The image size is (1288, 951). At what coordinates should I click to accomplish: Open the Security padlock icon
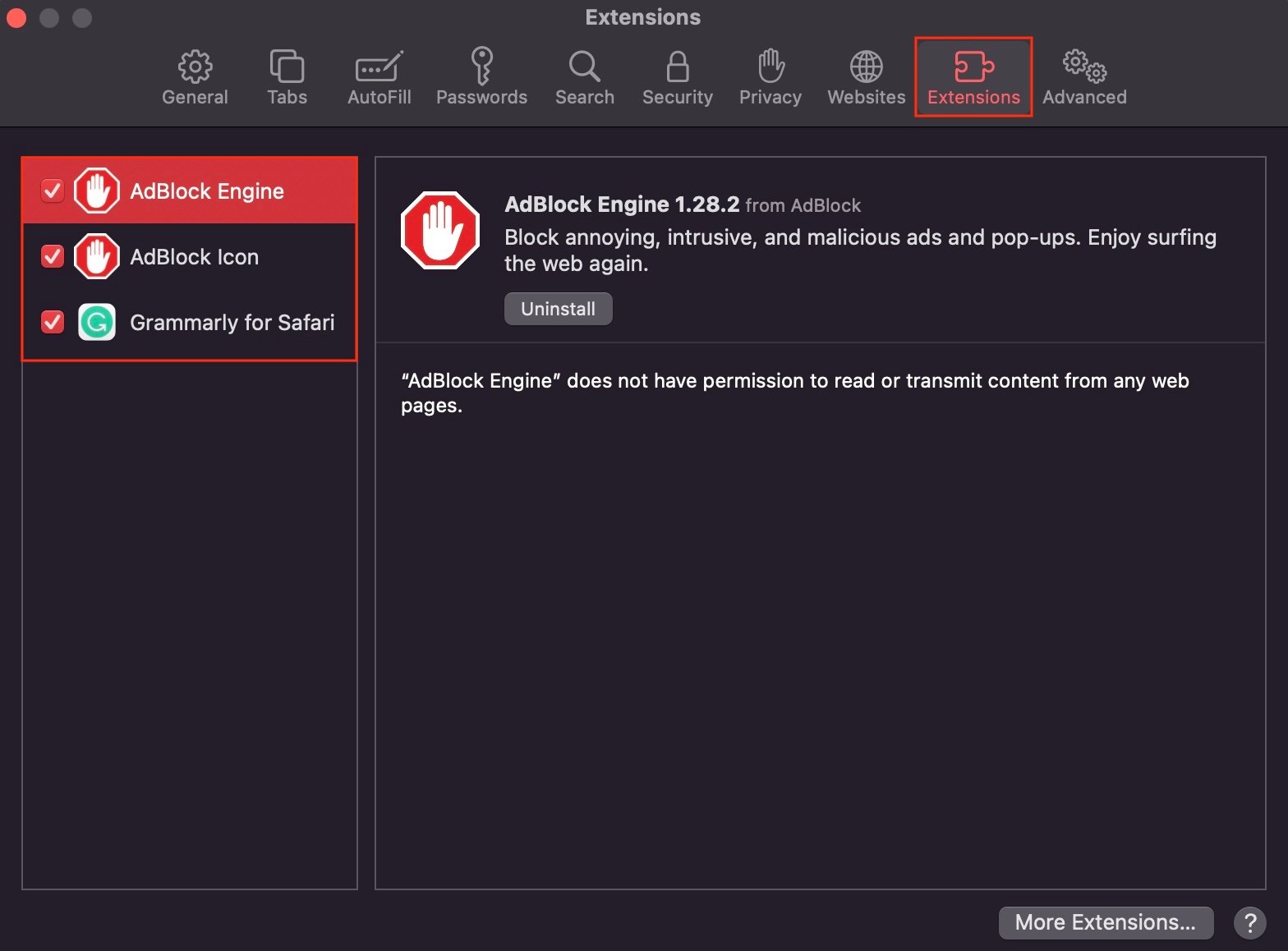[x=678, y=67]
